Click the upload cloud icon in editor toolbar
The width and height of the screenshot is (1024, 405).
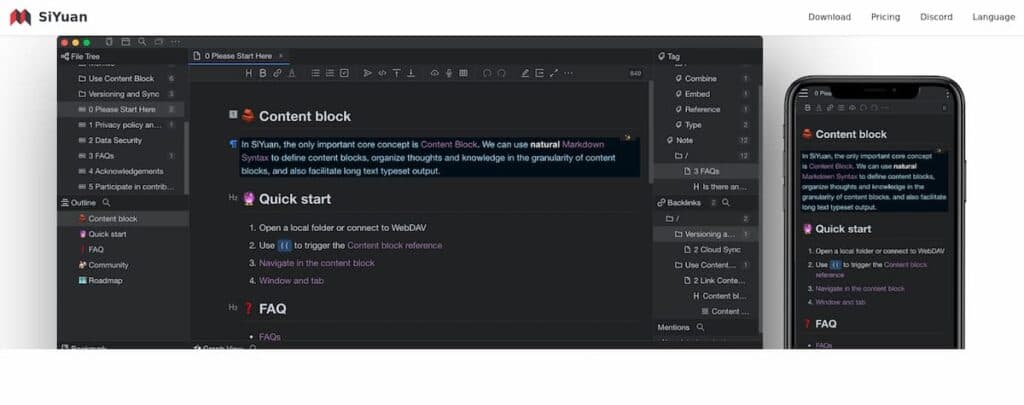(x=435, y=73)
